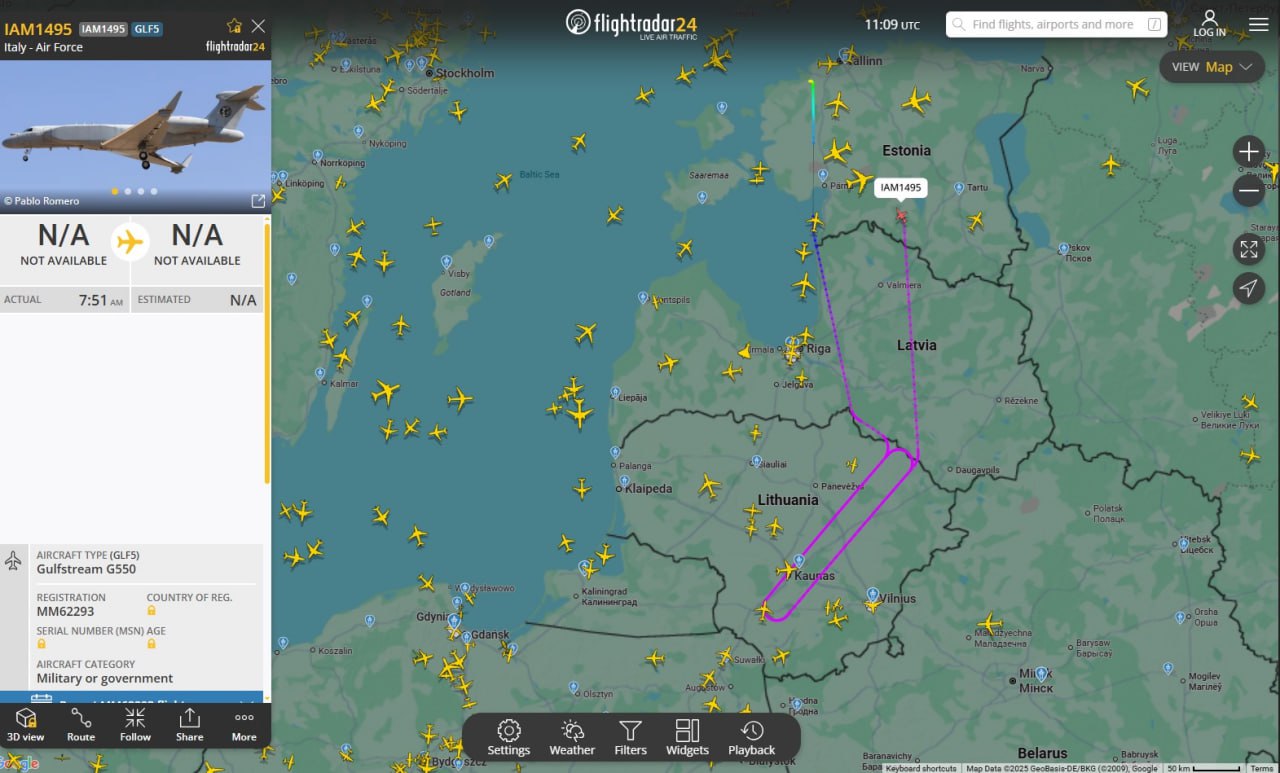Open the Filters panel

click(x=630, y=738)
